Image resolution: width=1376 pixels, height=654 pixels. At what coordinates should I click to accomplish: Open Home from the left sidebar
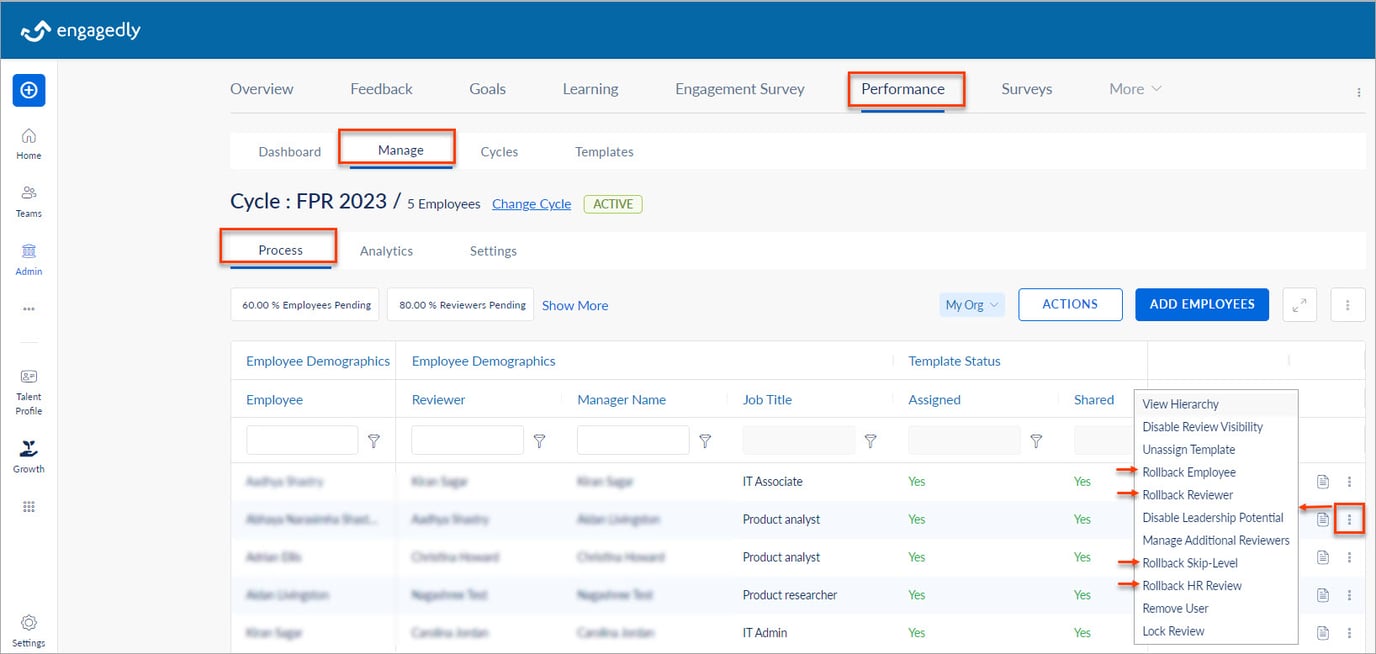(29, 143)
